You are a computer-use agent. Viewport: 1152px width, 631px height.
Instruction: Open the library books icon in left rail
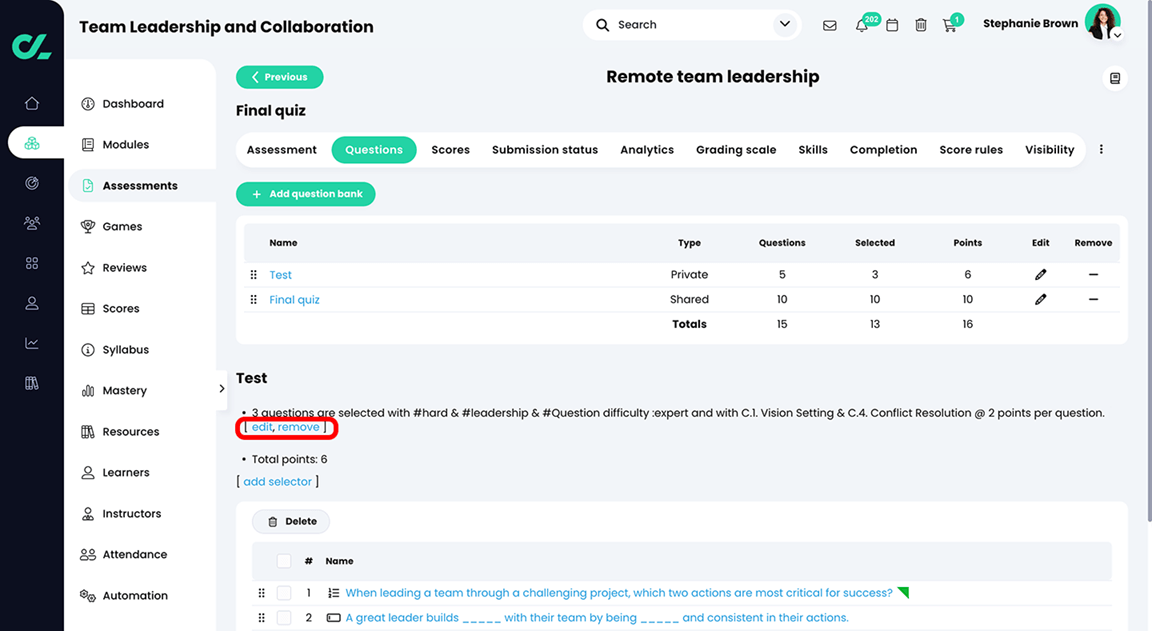(32, 383)
